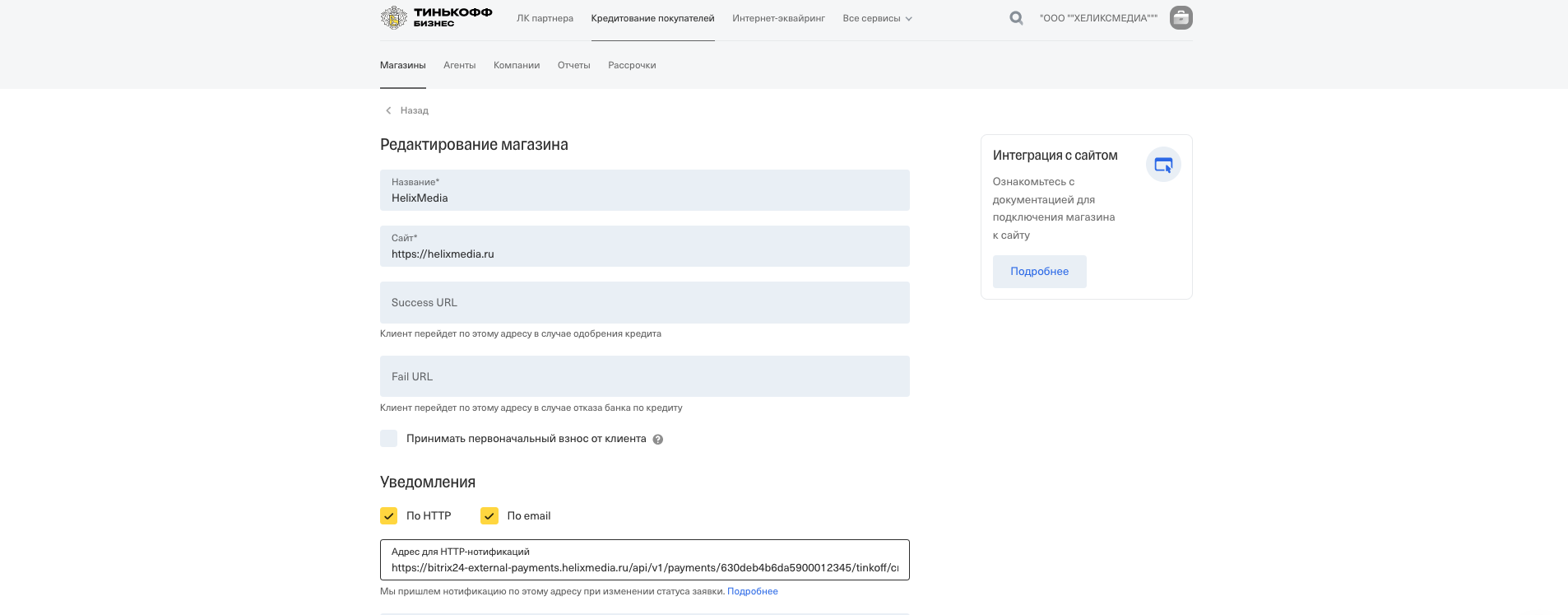Focus the Fail URL input field
The height and width of the screenshot is (615, 1568).
[644, 376]
